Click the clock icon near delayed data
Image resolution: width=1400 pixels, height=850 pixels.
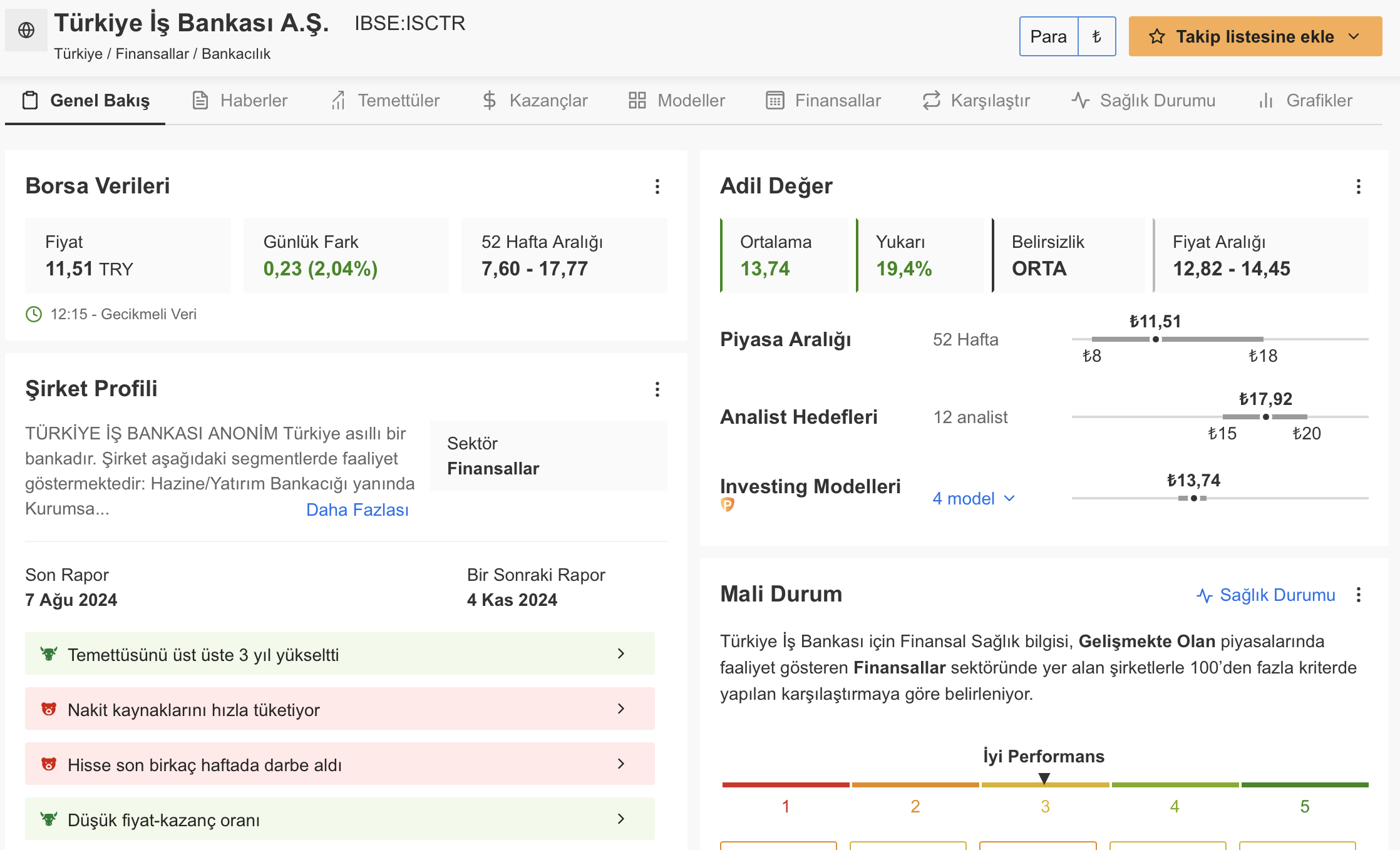pos(34,314)
